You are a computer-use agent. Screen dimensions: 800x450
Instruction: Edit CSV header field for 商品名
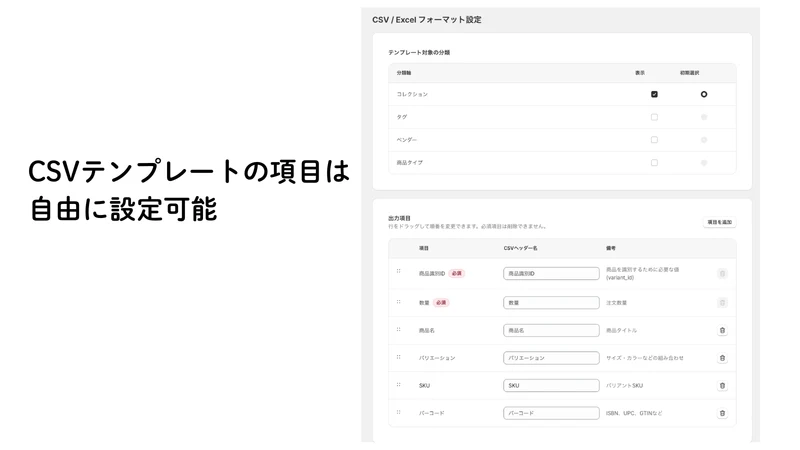point(551,330)
